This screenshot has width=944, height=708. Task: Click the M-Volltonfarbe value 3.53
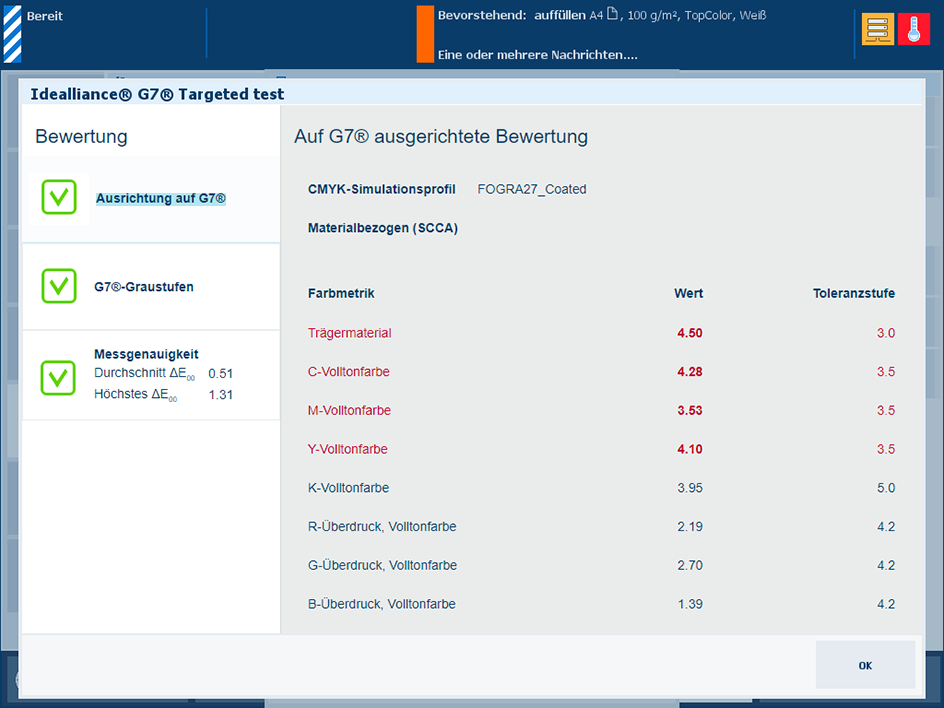point(689,411)
